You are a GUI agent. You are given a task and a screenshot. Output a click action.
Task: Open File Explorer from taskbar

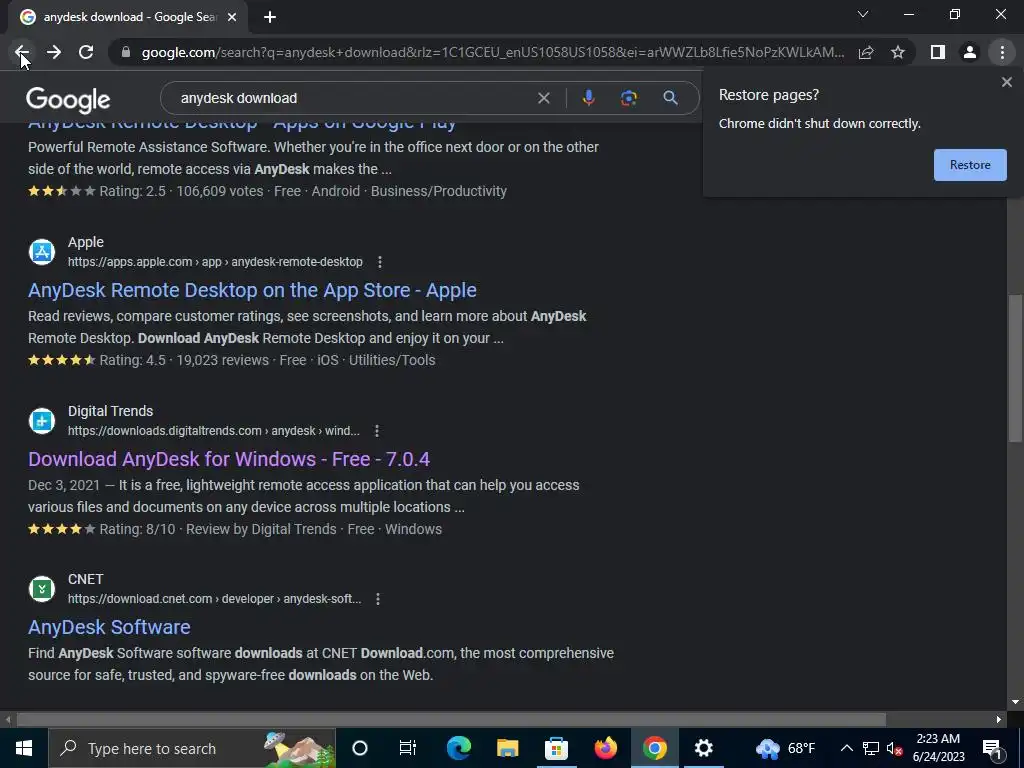(507, 748)
